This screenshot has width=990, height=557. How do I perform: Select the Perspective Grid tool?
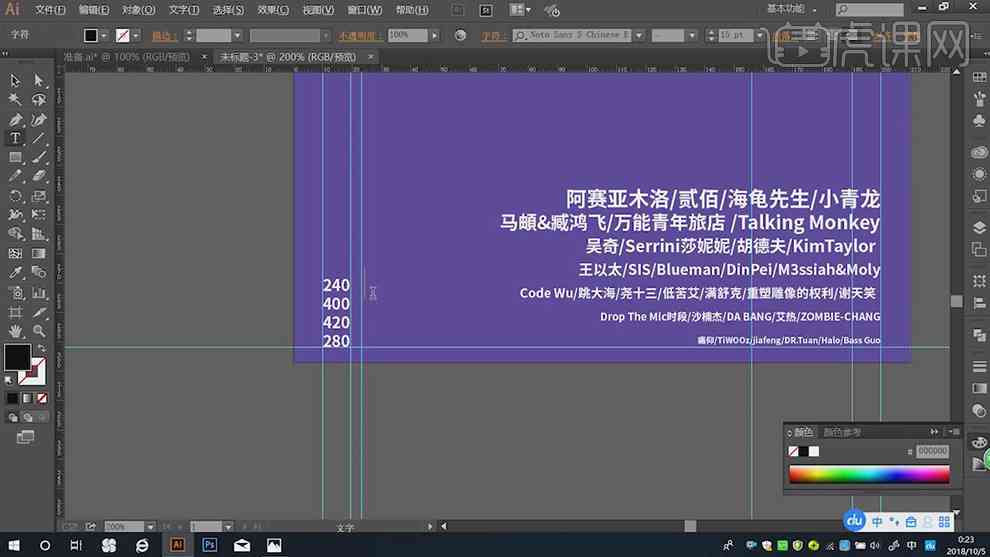[x=39, y=234]
